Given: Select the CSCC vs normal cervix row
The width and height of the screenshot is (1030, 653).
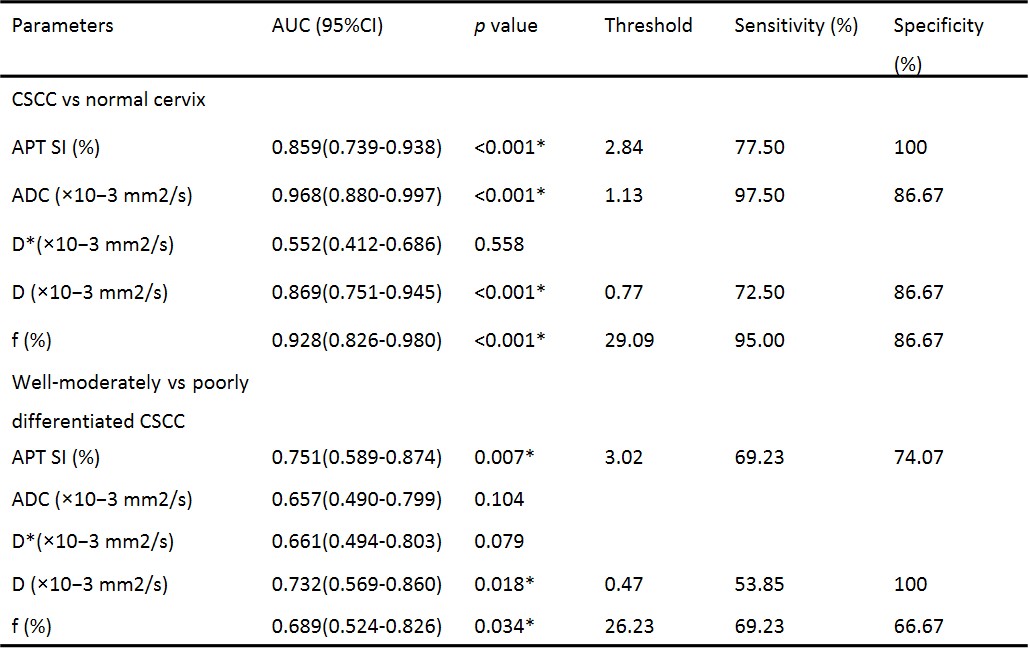Looking at the screenshot, I should pyautogui.click(x=108, y=100).
